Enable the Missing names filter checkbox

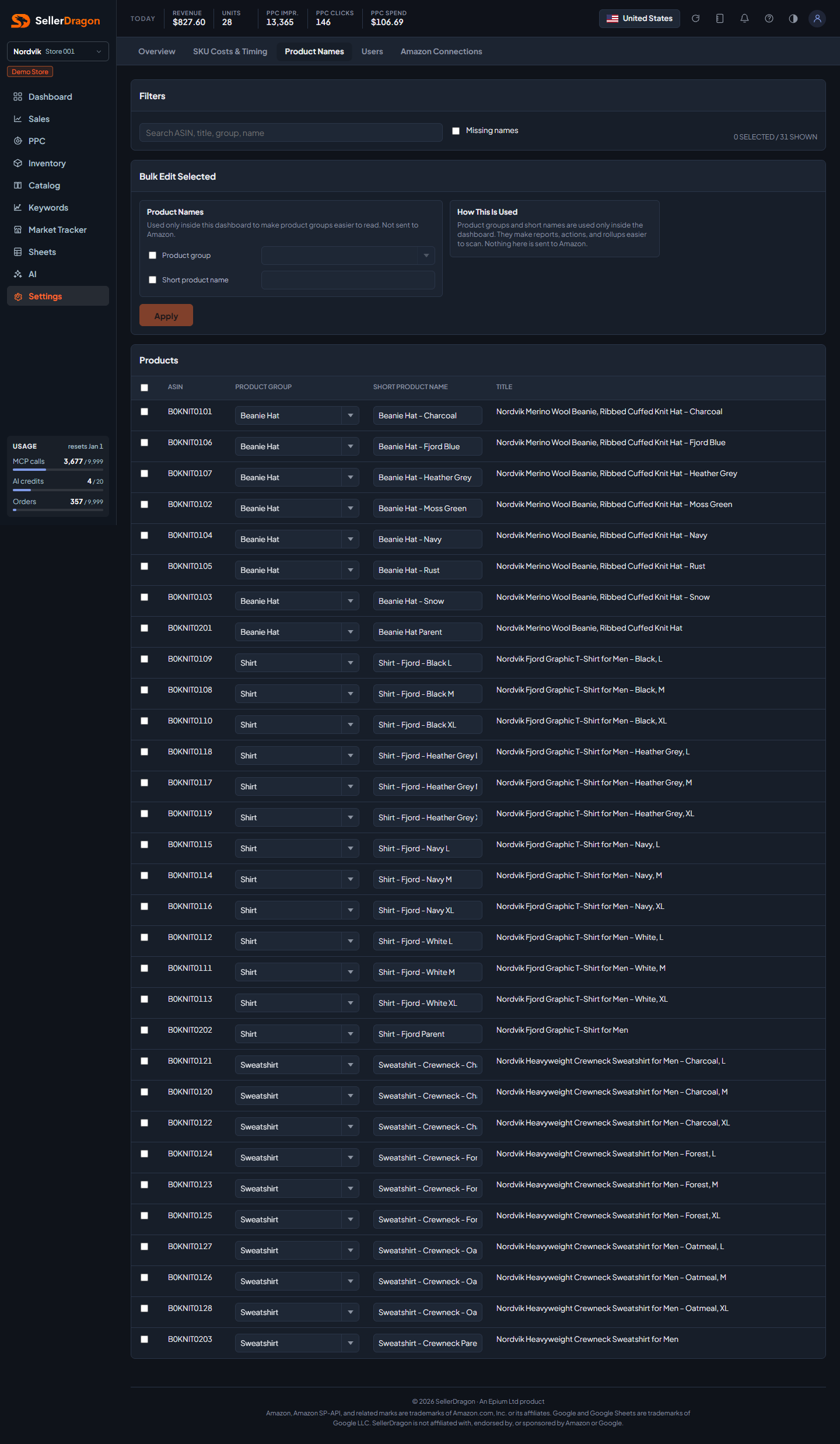(x=456, y=131)
